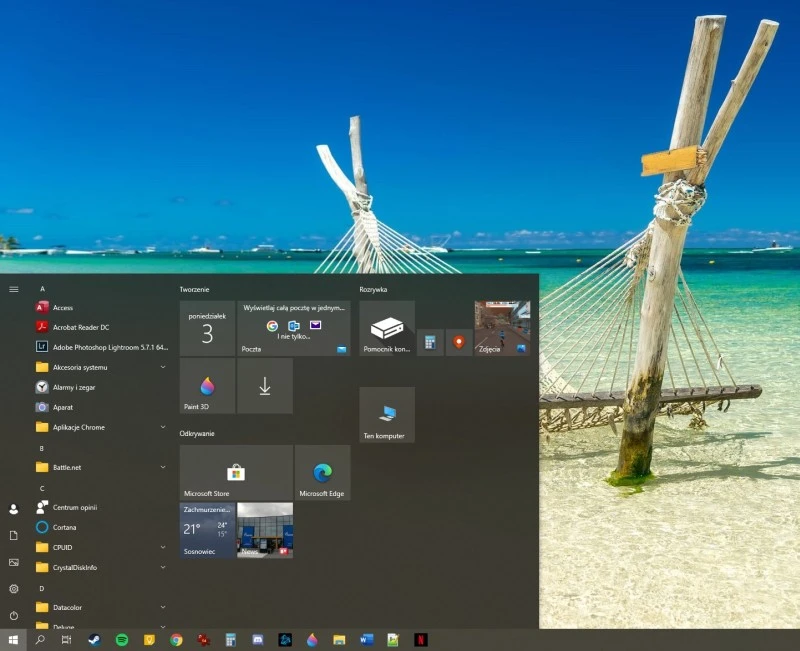Select Cortana in the app list
Viewport: 800px width, 651px height.
tap(64, 527)
